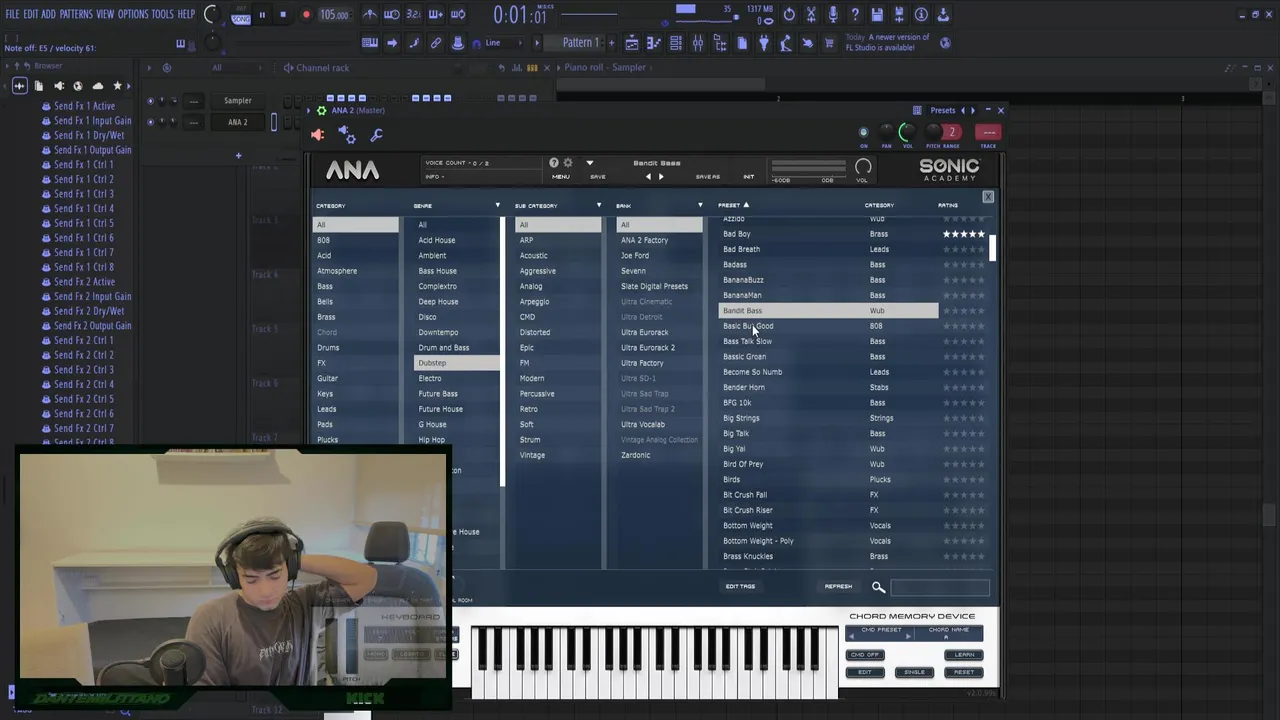
Task: Expand the GENRE column dropdown arrow
Action: click(497, 206)
